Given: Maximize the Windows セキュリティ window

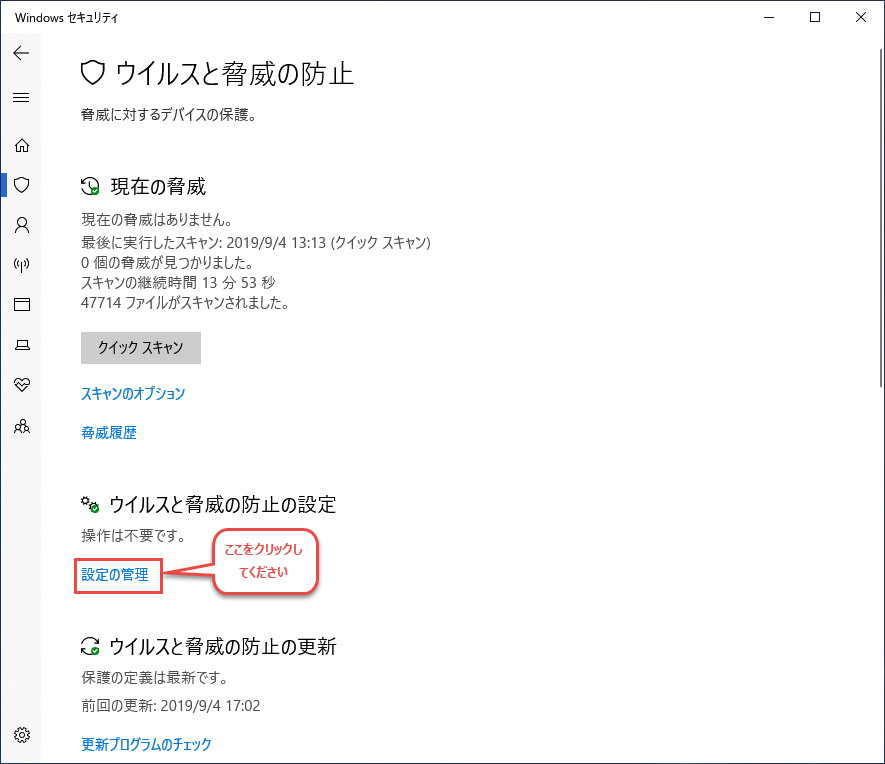Looking at the screenshot, I should click(x=814, y=17).
